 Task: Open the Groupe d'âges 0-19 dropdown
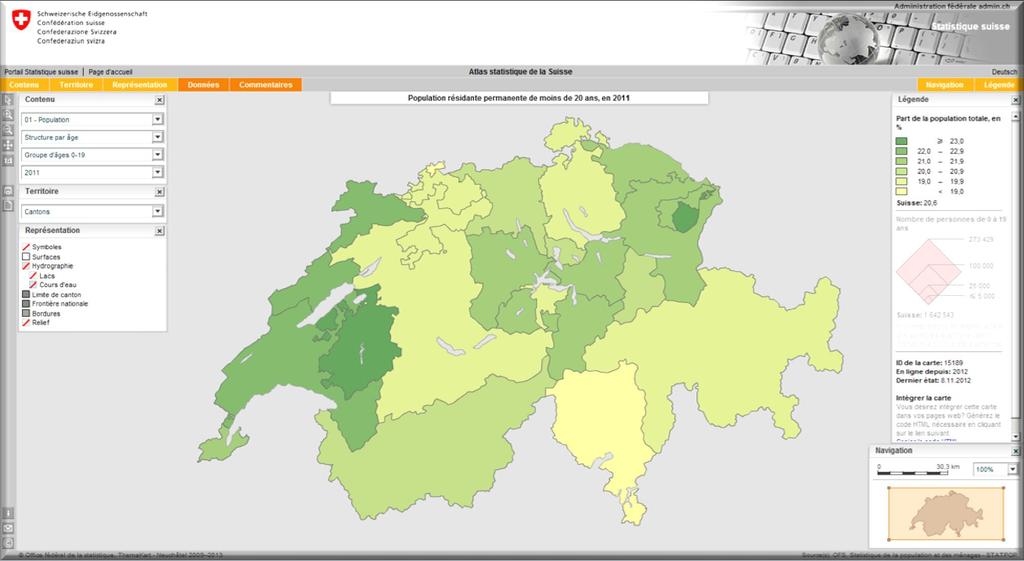point(92,155)
